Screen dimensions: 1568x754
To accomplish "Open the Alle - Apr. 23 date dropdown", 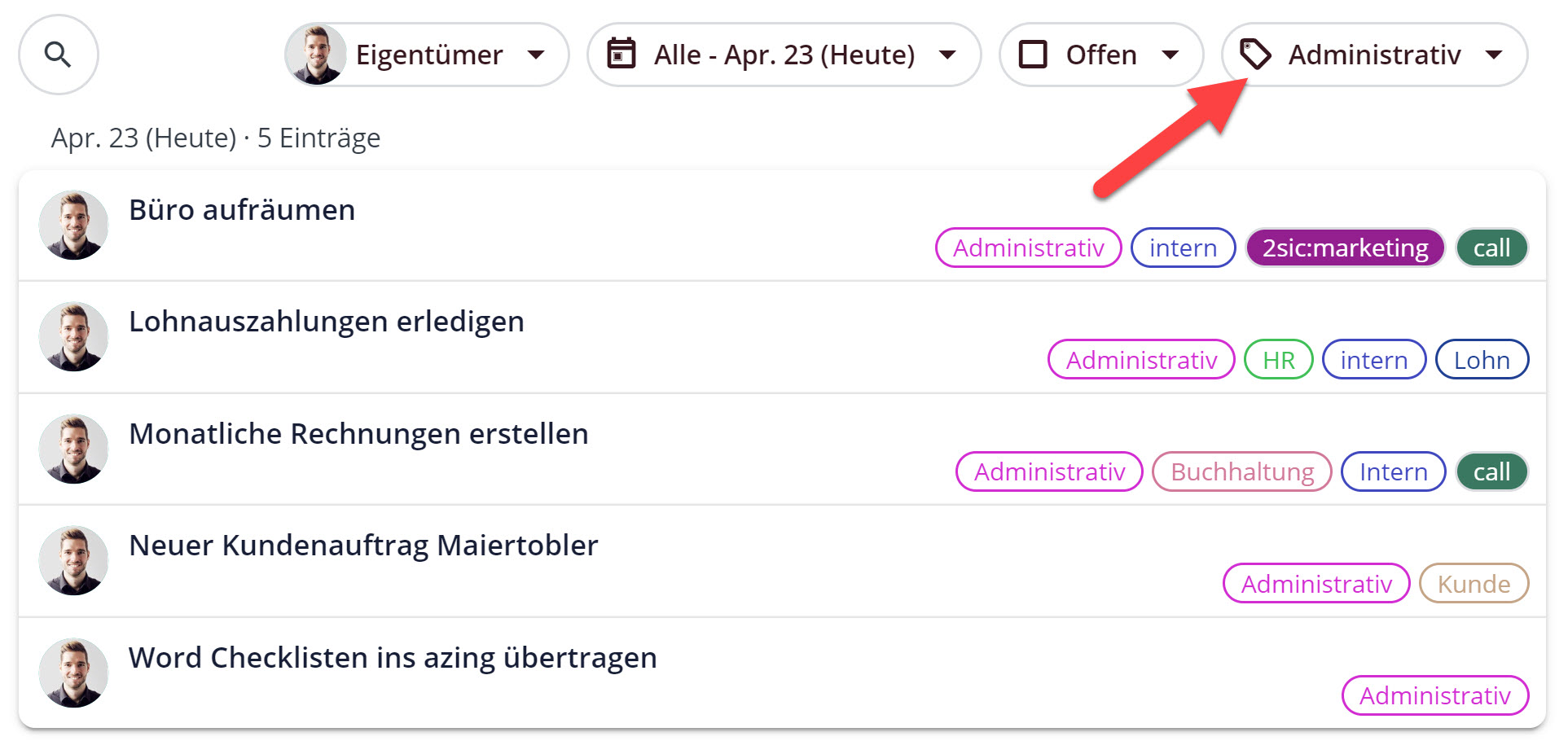I will click(x=948, y=55).
